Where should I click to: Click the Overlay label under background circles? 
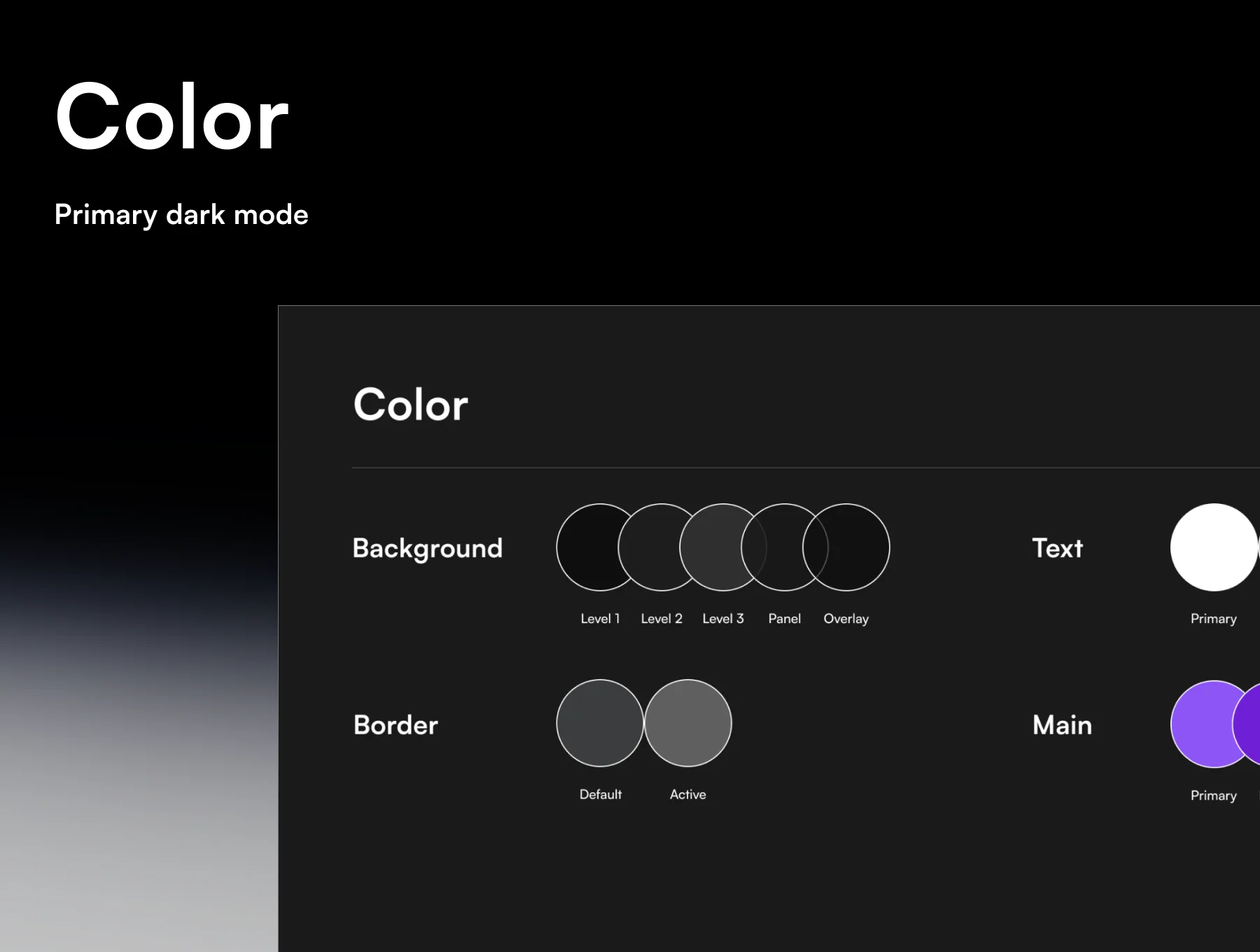pos(846,619)
